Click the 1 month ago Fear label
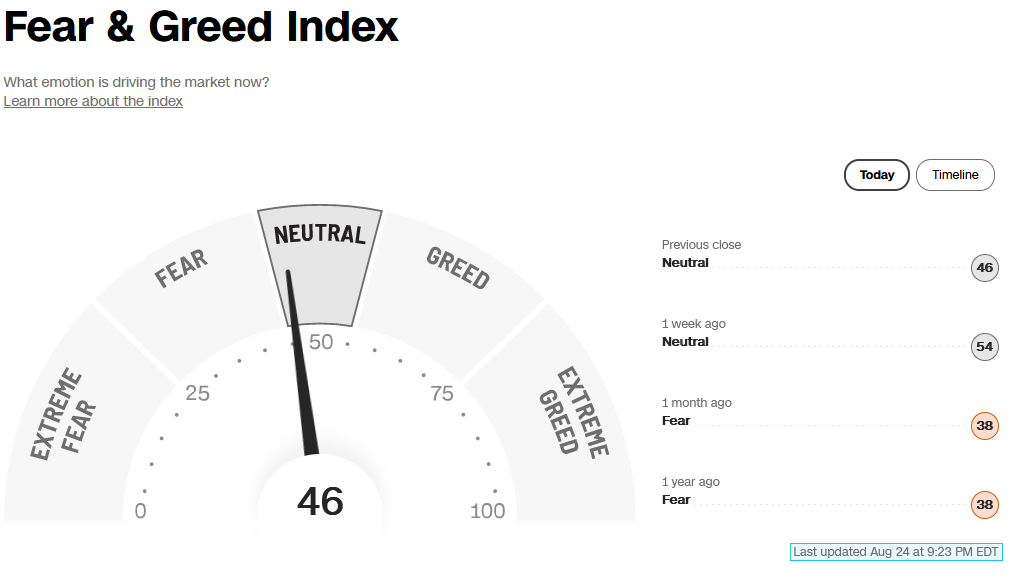1015x577 pixels. pyautogui.click(x=676, y=421)
